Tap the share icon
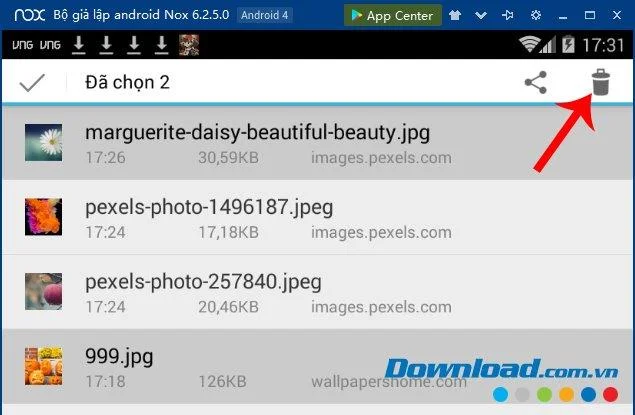Image resolution: width=635 pixels, height=415 pixels. point(536,83)
